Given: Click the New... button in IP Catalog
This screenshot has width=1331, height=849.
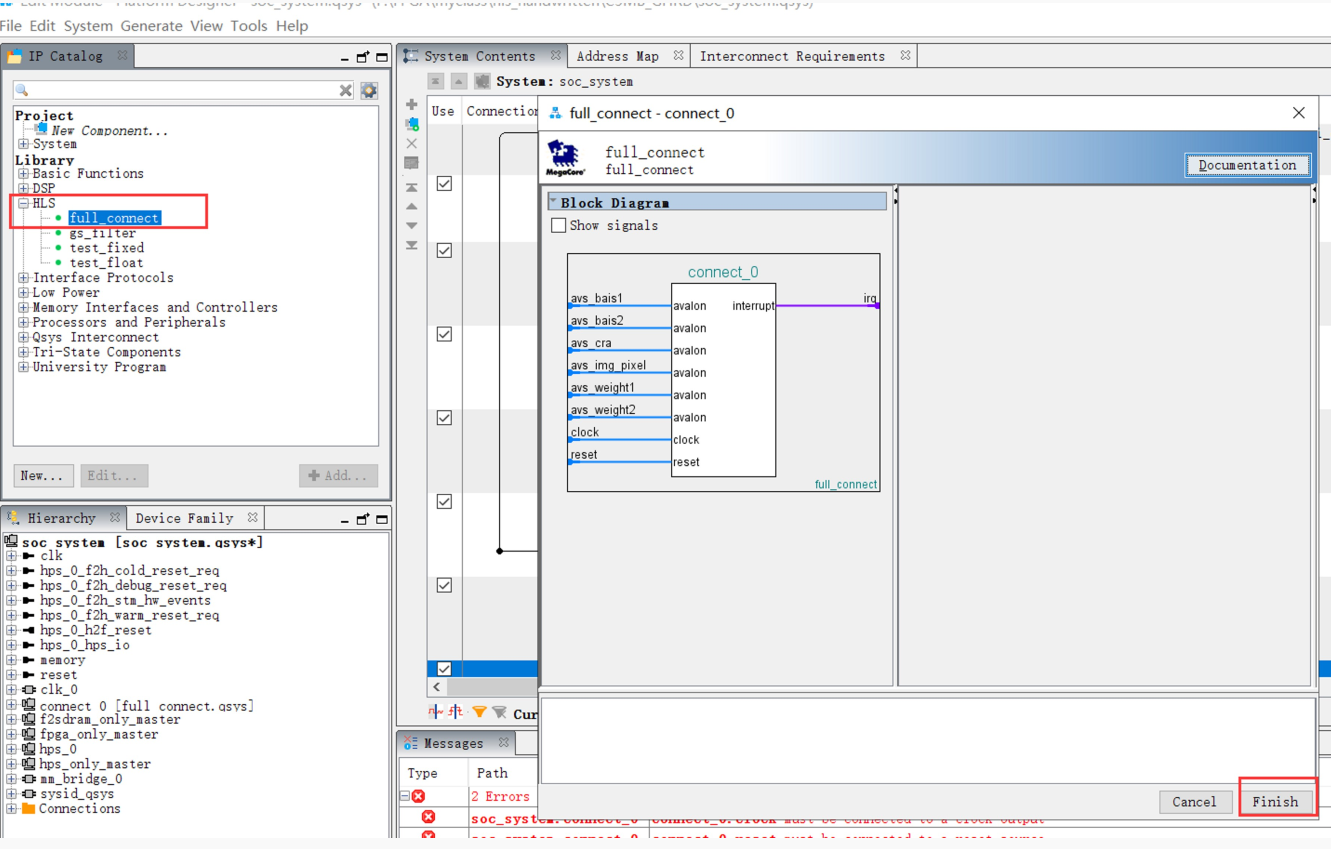Looking at the screenshot, I should (x=43, y=476).
